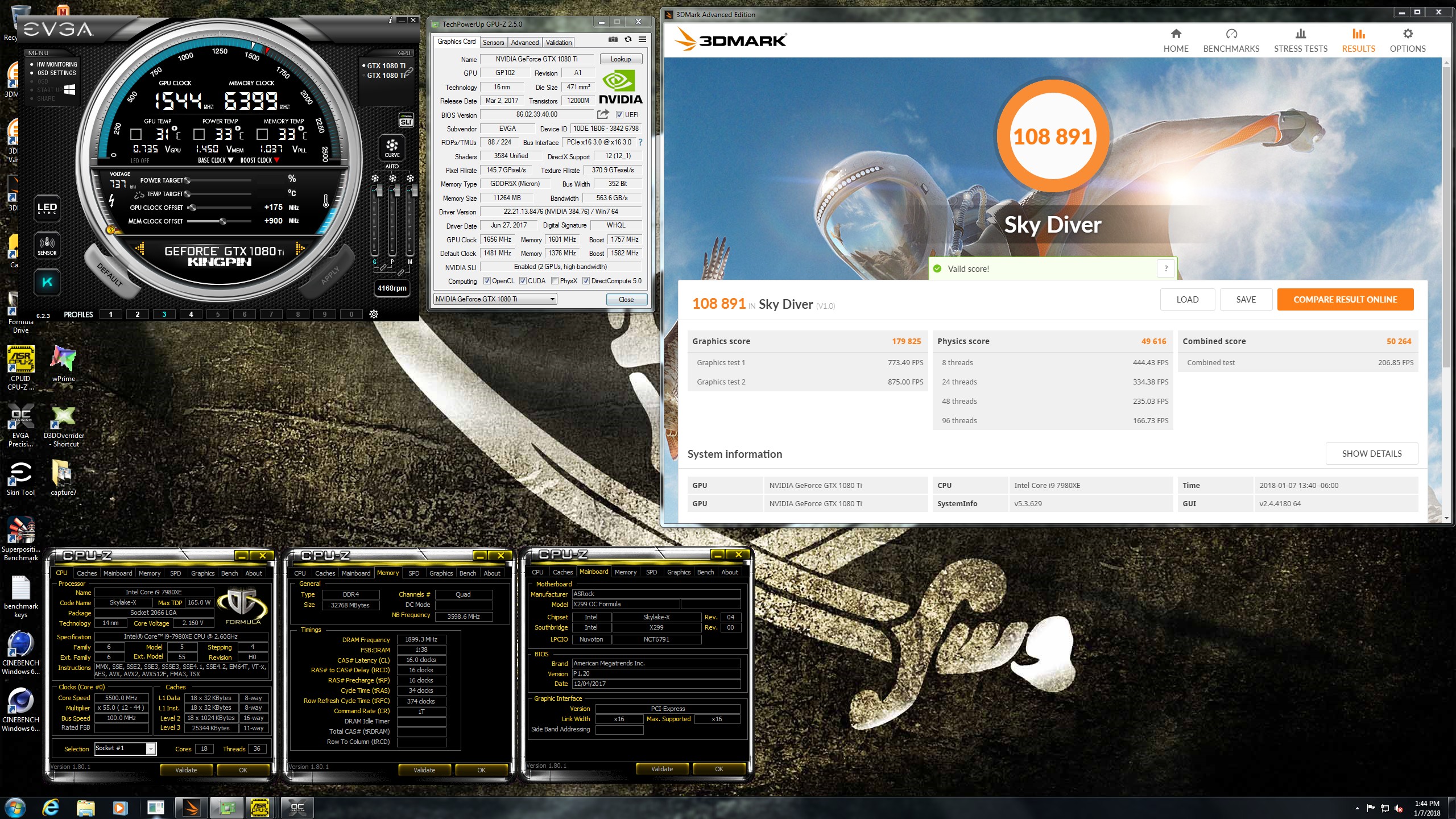Click Validate in the left CPU-Z window
Screen dimensions: 1456x819
(186, 770)
